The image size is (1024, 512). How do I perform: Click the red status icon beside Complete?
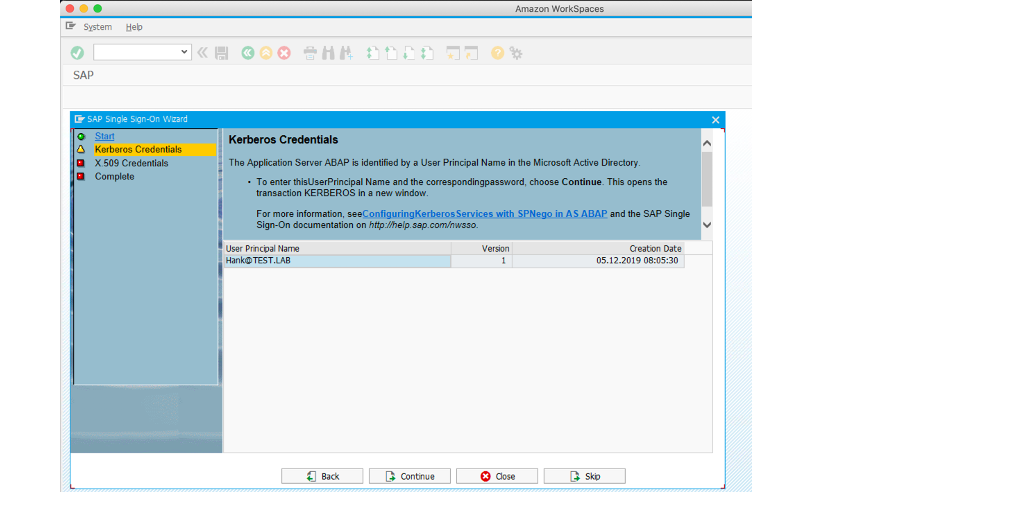[81, 176]
